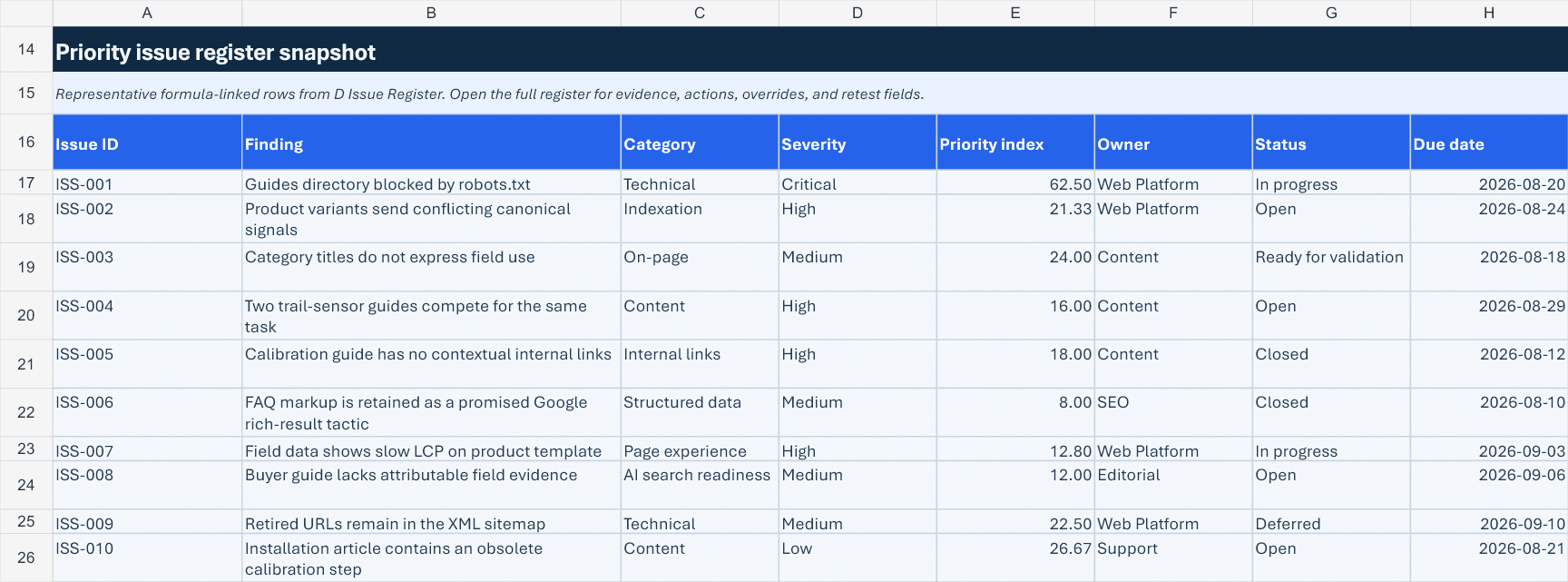Click the 'Issue ID' header cell
The height and width of the screenshot is (582, 1568).
[x=147, y=143]
